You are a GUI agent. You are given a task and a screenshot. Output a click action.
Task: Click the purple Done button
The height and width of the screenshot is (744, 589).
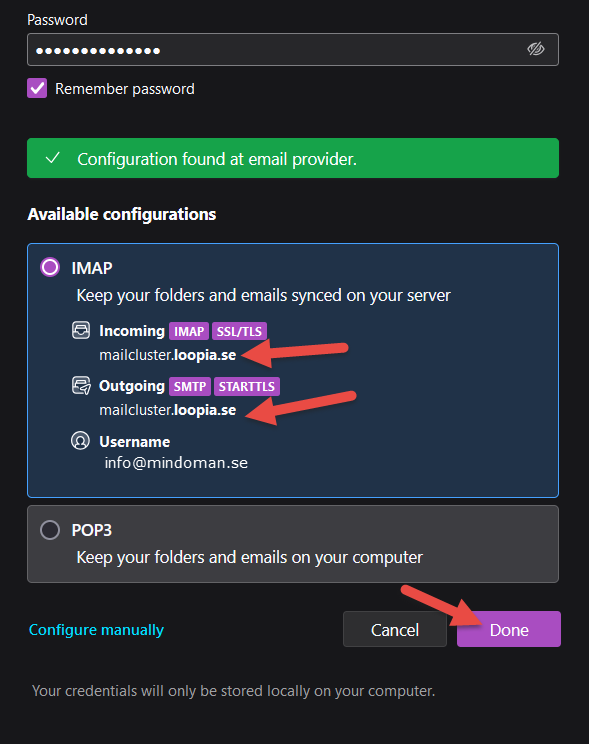point(509,629)
